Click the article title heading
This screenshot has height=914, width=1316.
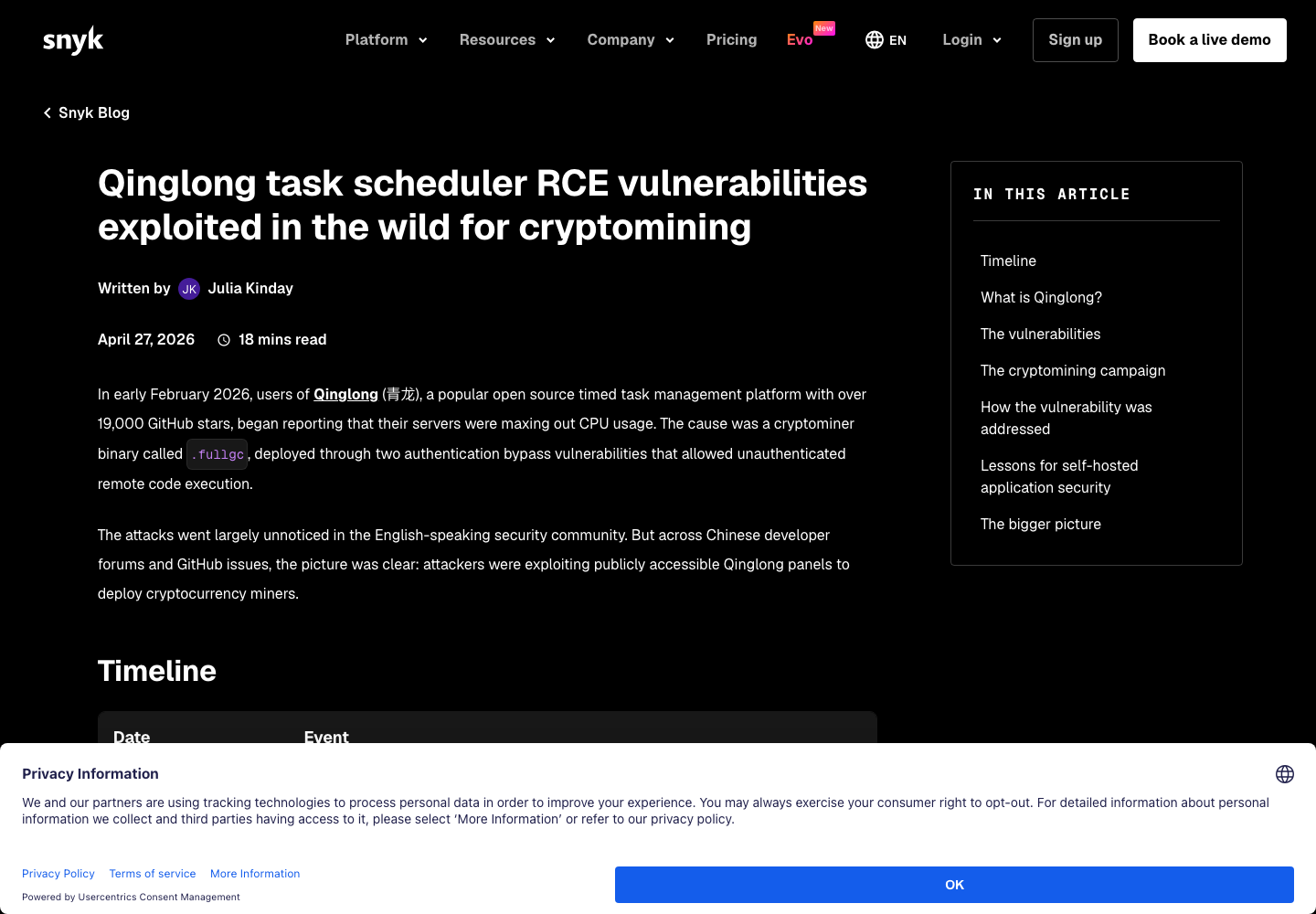coord(483,205)
